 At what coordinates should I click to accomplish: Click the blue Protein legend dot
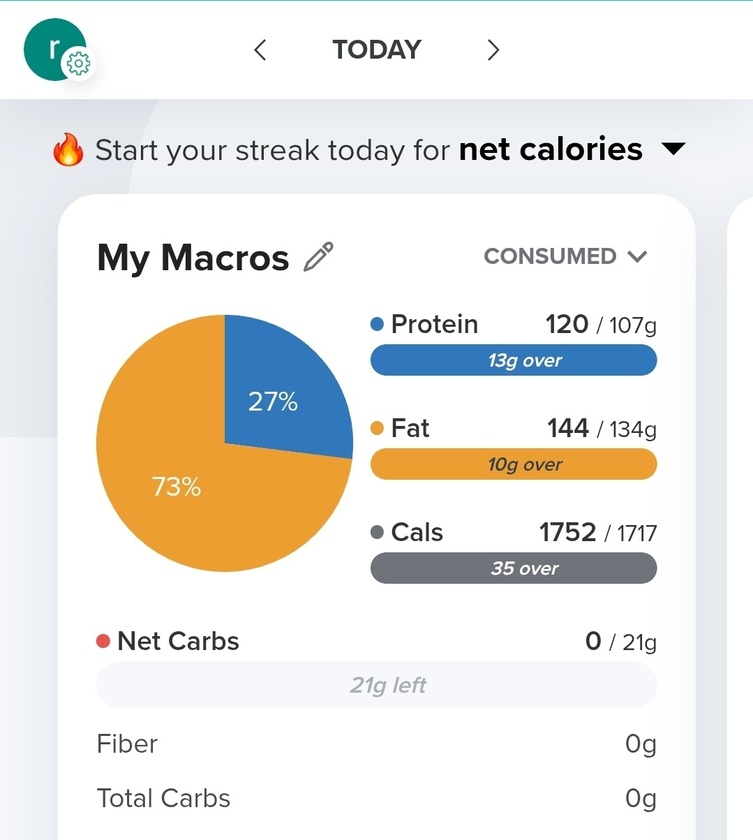pos(377,324)
